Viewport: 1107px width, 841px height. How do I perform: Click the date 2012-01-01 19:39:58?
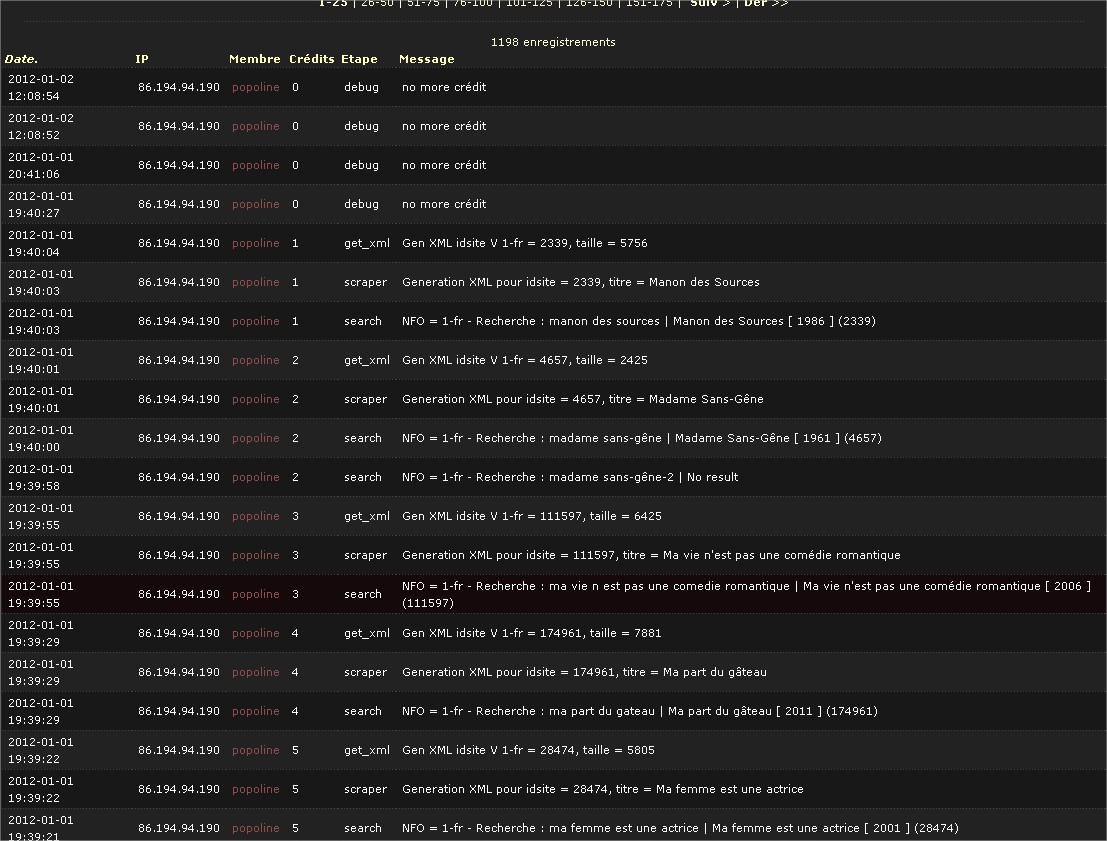click(41, 477)
